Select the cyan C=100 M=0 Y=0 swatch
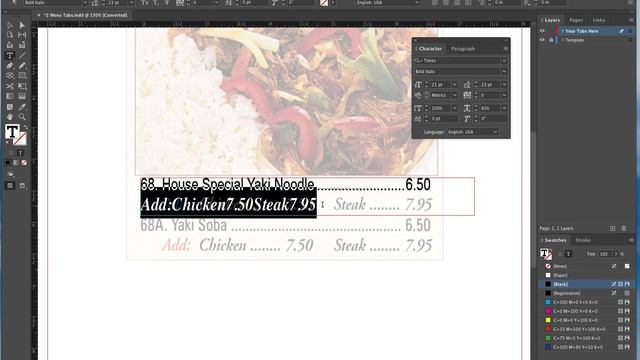The width and height of the screenshot is (640, 360). tap(587, 302)
